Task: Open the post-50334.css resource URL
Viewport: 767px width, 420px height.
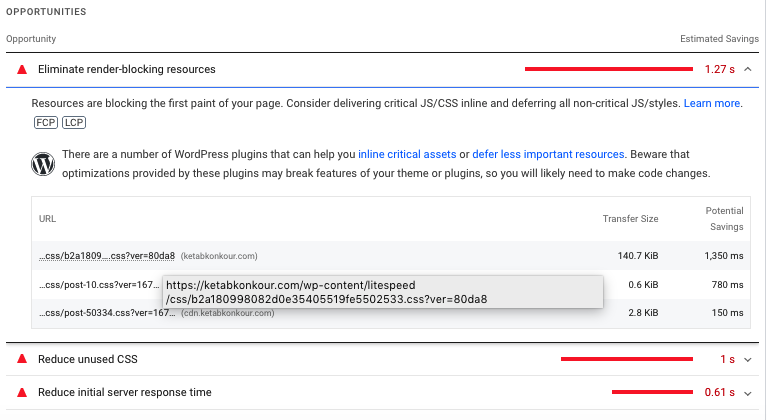Action: pyautogui.click(x=107, y=313)
